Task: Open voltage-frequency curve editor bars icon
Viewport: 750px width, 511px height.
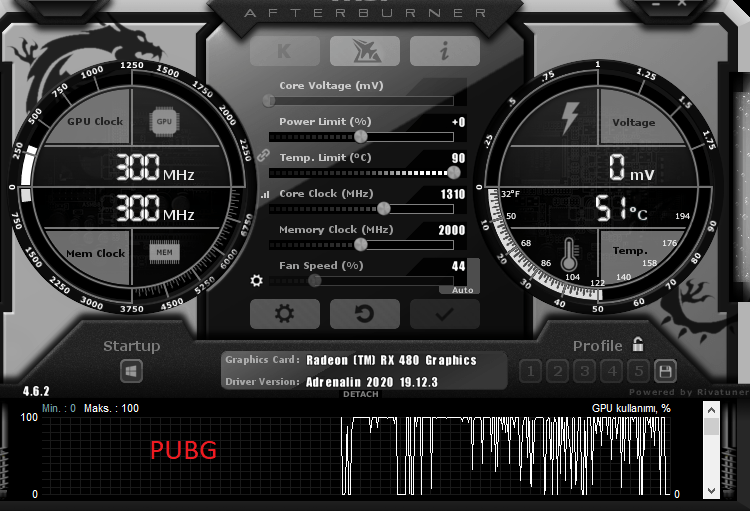Action: 265,194
